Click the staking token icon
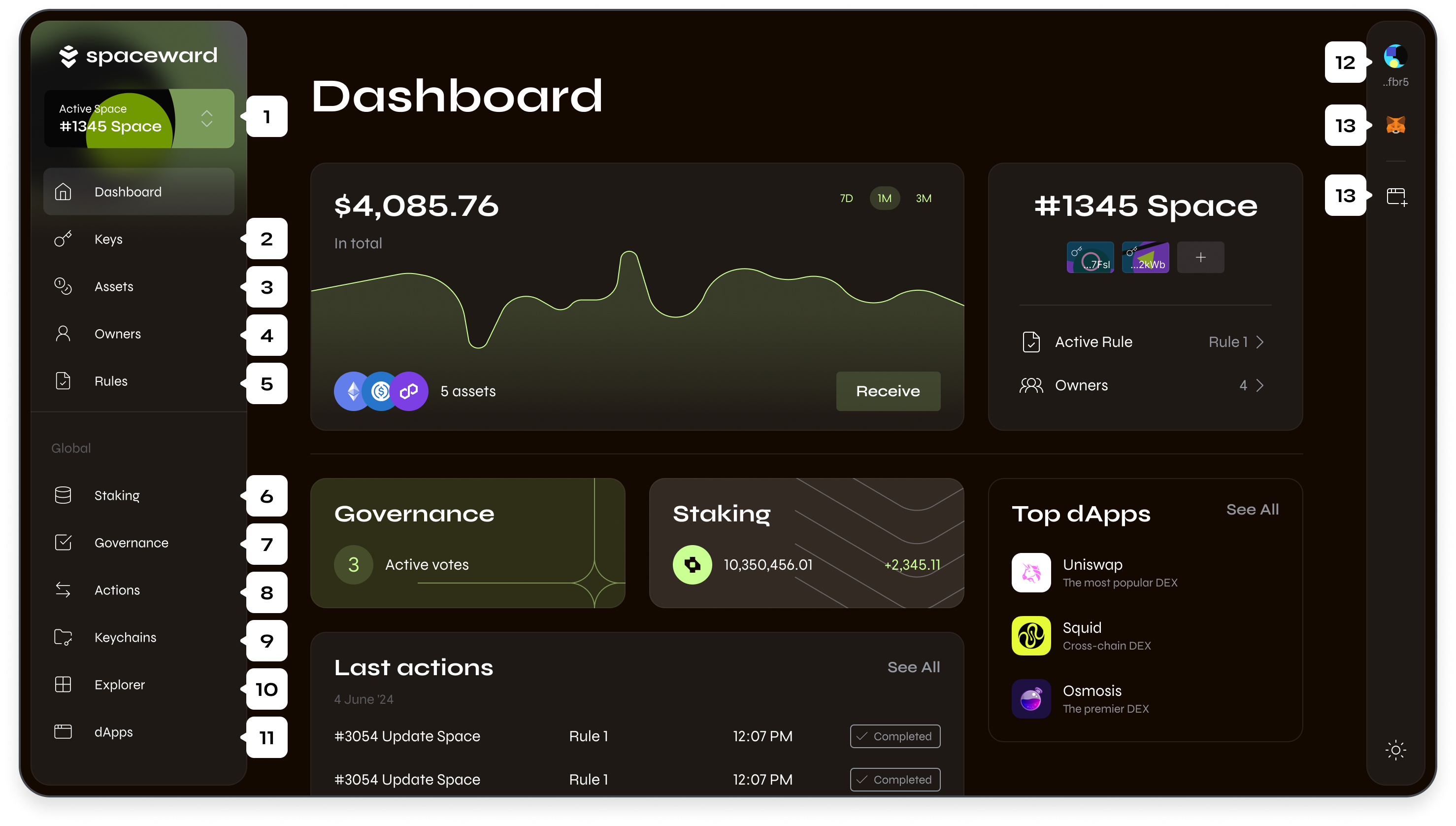Viewport: 1456px width, 826px height. click(x=692, y=564)
